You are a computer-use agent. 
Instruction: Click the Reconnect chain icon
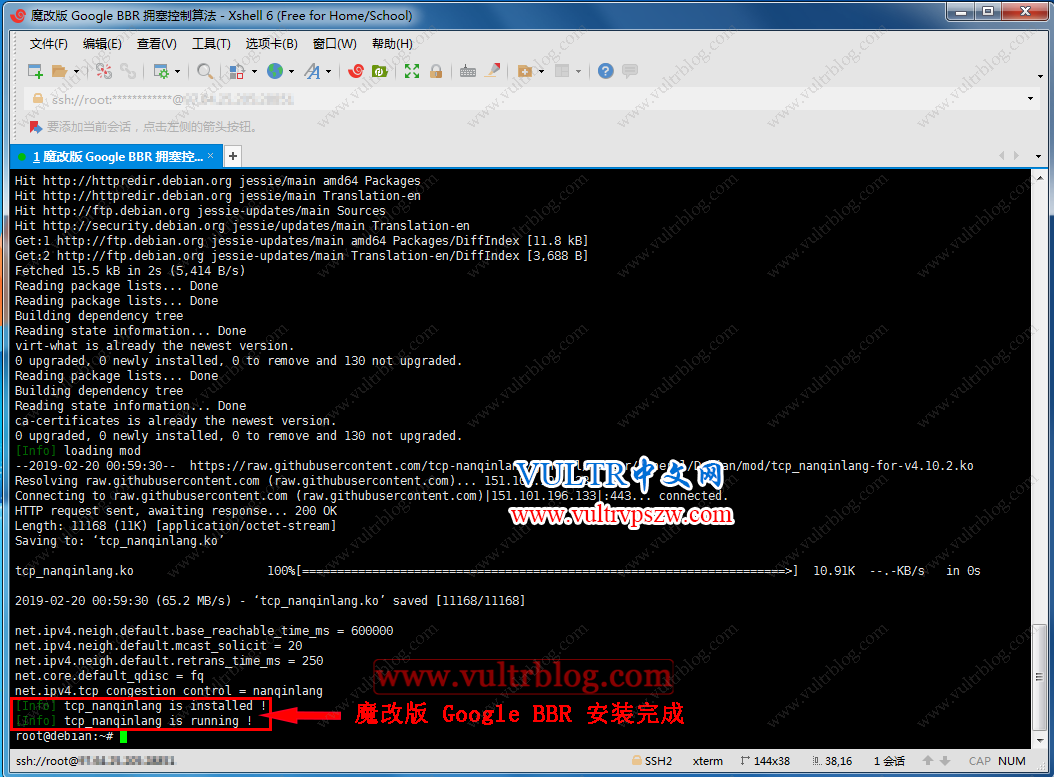point(128,71)
